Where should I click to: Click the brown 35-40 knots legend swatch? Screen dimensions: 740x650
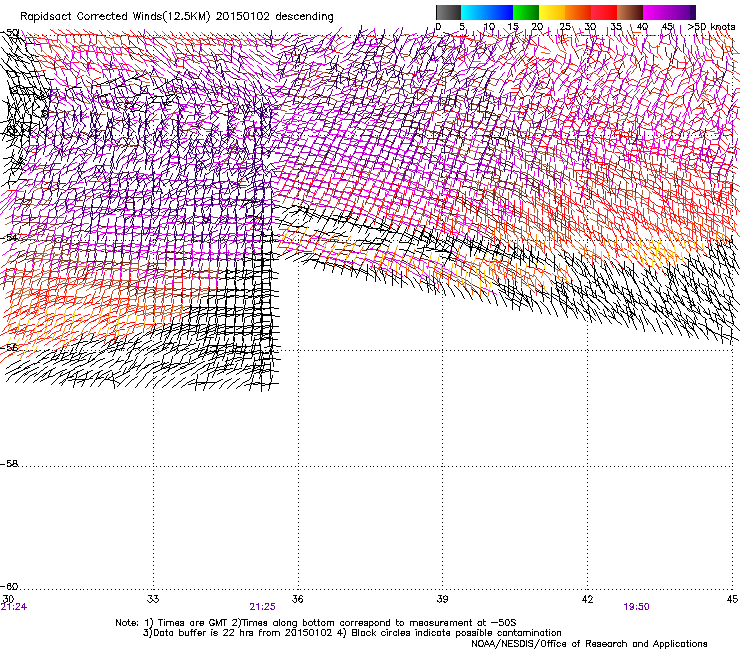[x=630, y=12]
